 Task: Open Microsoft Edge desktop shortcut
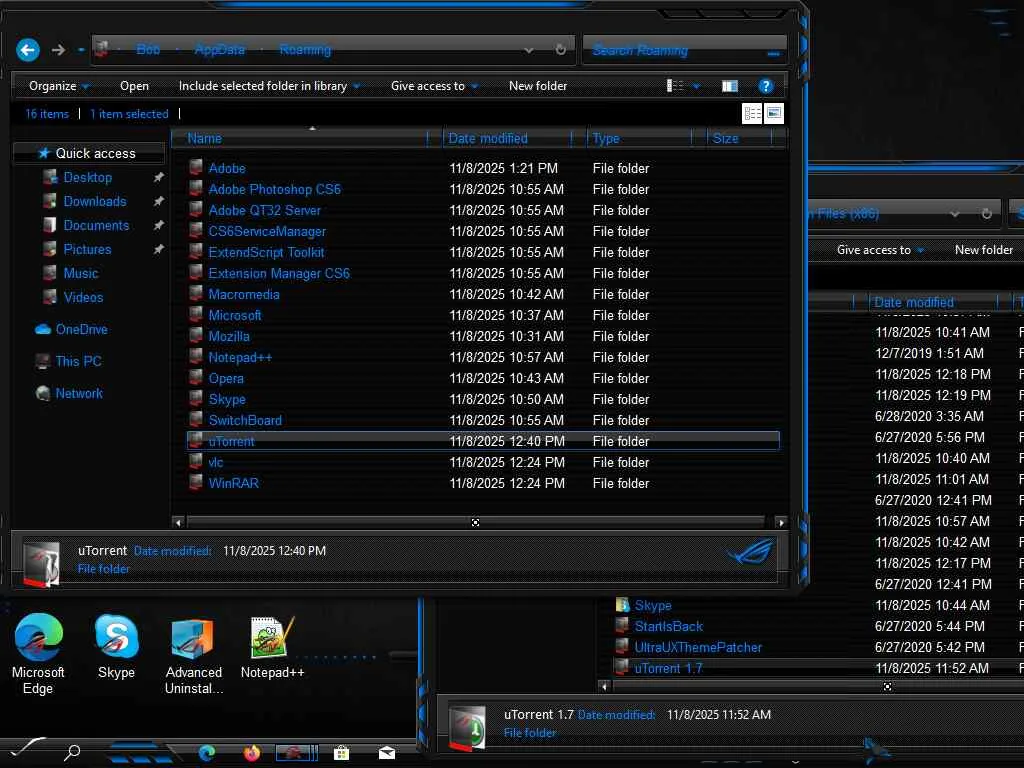(38, 654)
